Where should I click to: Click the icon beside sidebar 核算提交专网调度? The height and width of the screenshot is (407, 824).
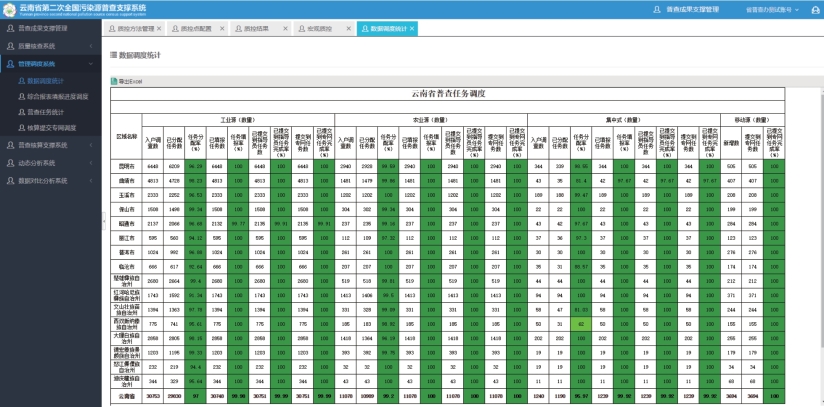[x=21, y=129]
